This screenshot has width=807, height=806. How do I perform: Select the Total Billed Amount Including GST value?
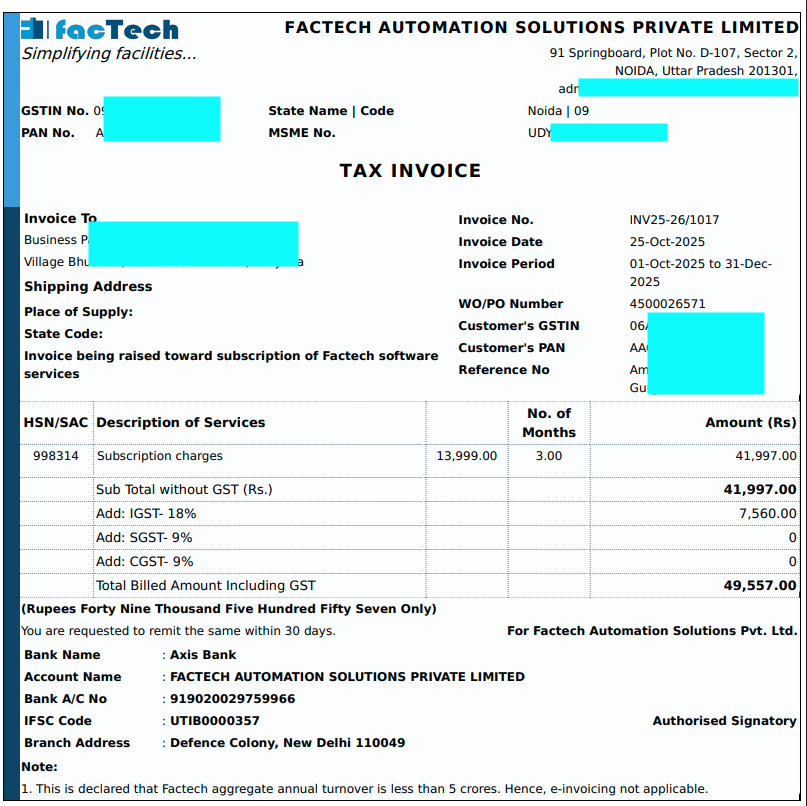point(761,585)
